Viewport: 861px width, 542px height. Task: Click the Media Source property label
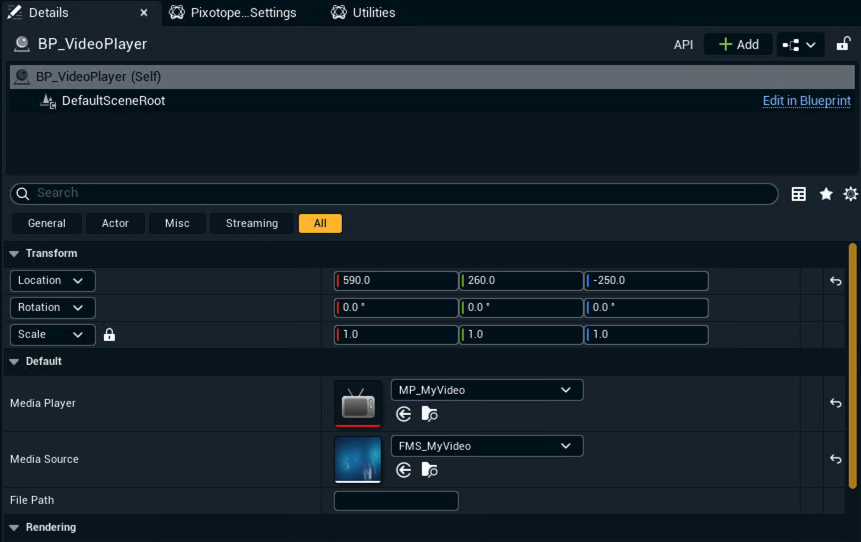point(44,460)
